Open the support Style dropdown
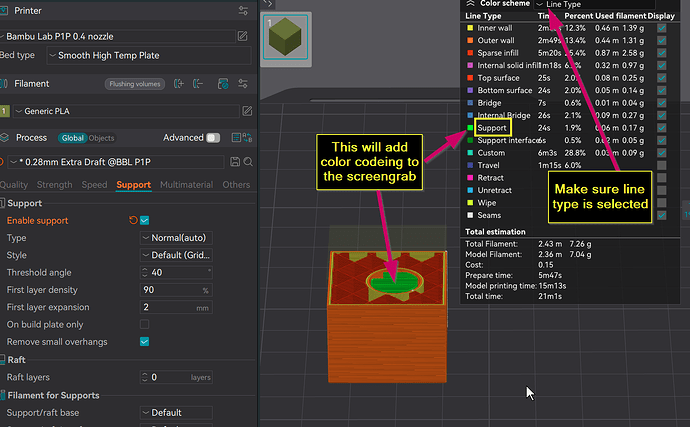This screenshot has width=690, height=427. click(x=176, y=255)
